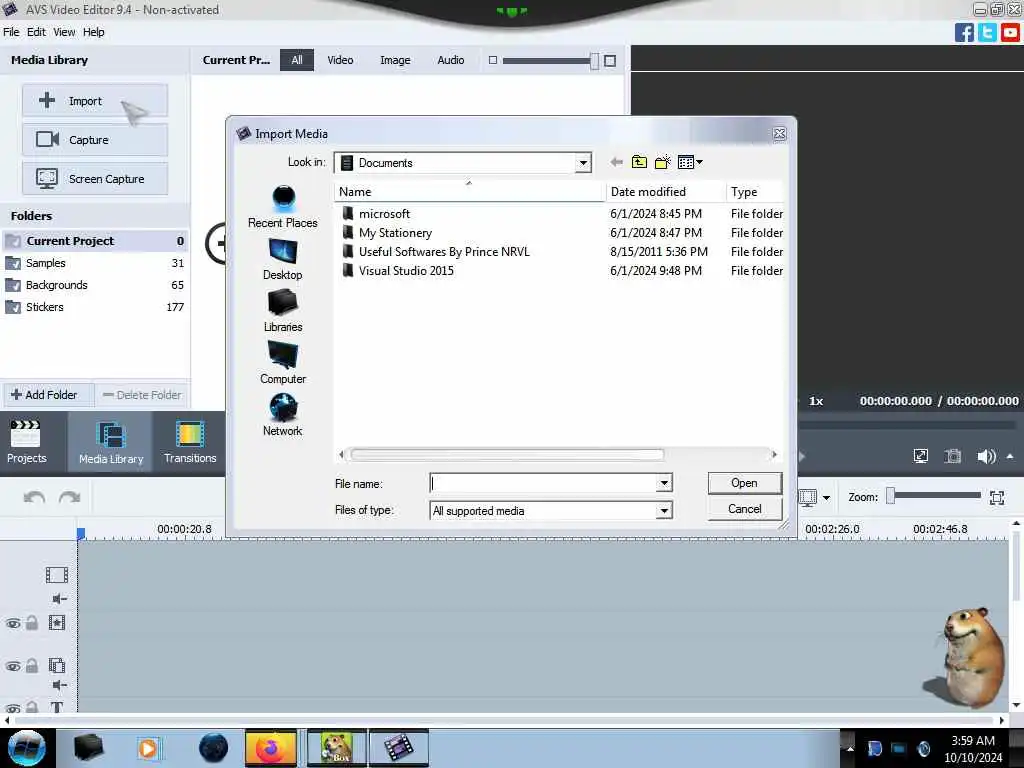Go to Desktop in dialog sidebar
Screen dimensions: 1024x768
point(283,259)
